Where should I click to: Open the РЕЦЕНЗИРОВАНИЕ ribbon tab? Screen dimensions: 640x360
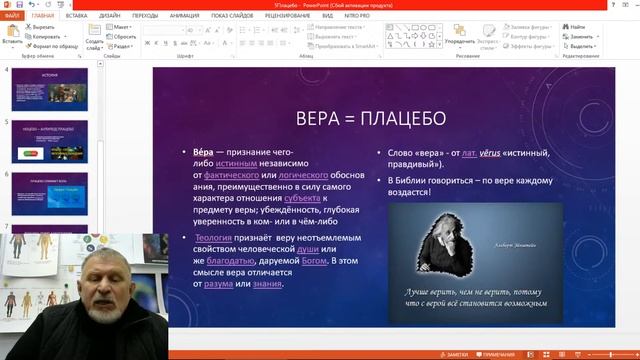click(x=287, y=16)
